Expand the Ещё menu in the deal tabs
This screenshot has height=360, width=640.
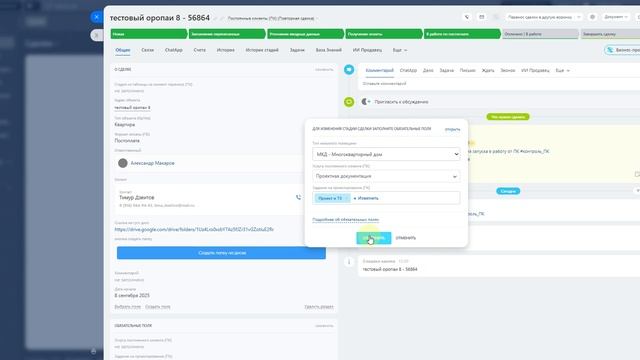(400, 50)
